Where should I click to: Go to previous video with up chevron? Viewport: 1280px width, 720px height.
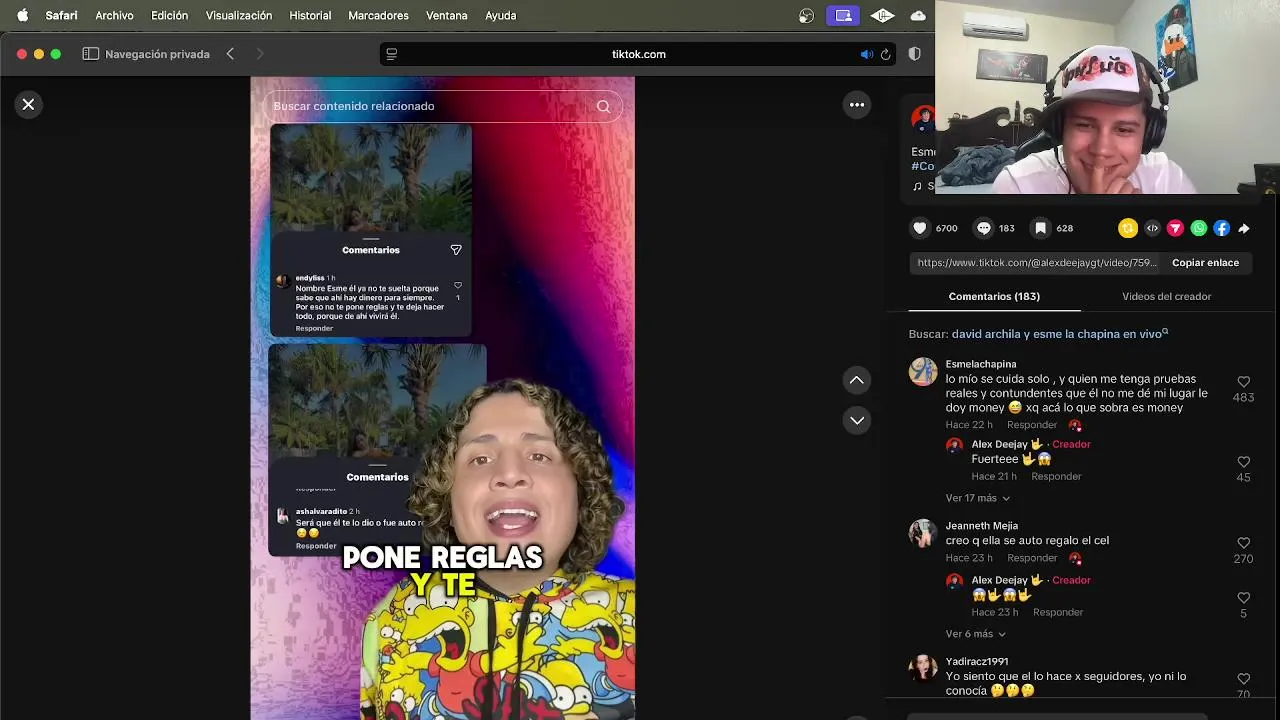857,380
